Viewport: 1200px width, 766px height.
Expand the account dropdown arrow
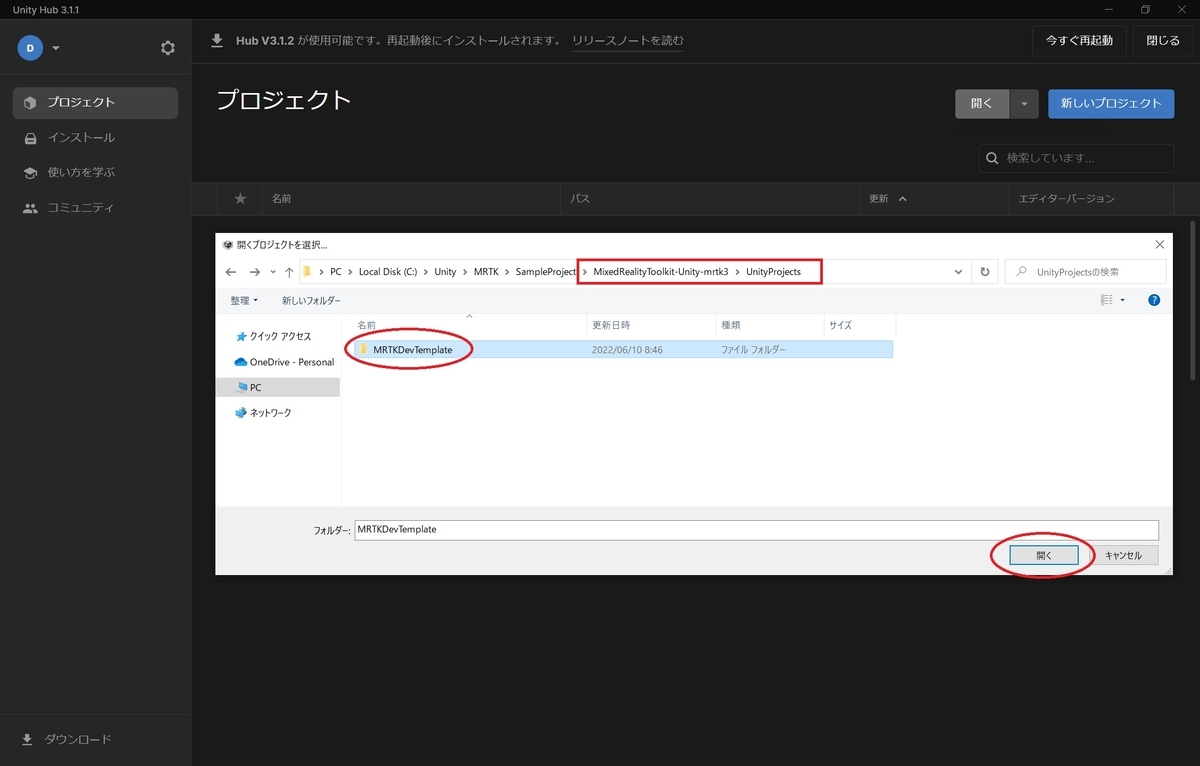point(56,48)
